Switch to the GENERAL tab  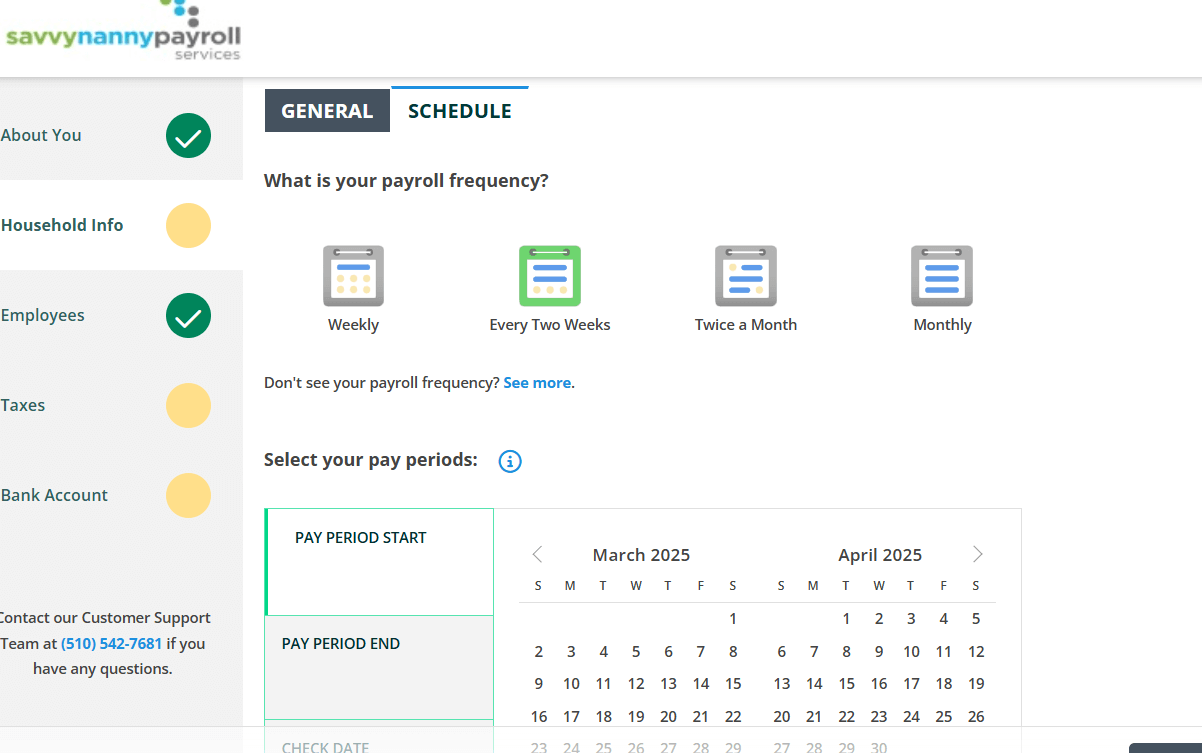327,110
